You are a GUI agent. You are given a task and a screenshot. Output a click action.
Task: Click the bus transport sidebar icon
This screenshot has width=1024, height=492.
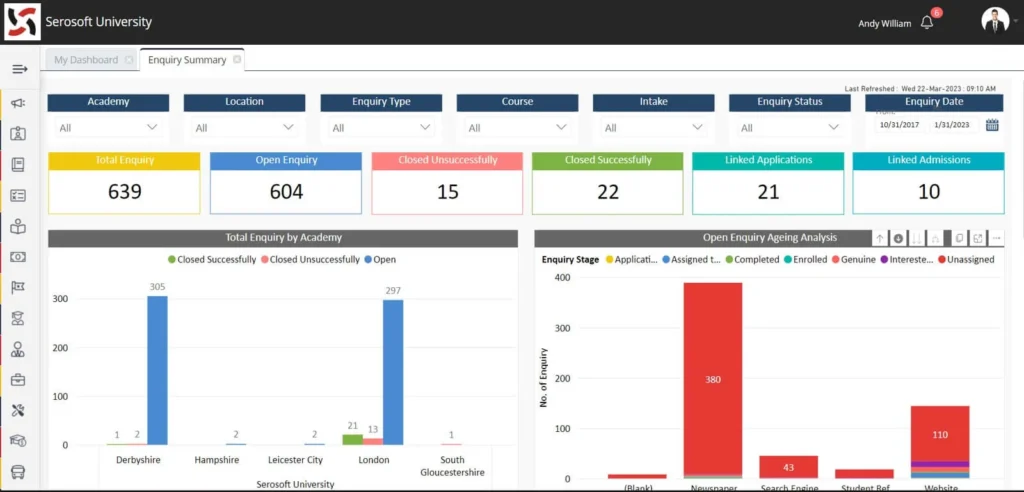tap(18, 472)
